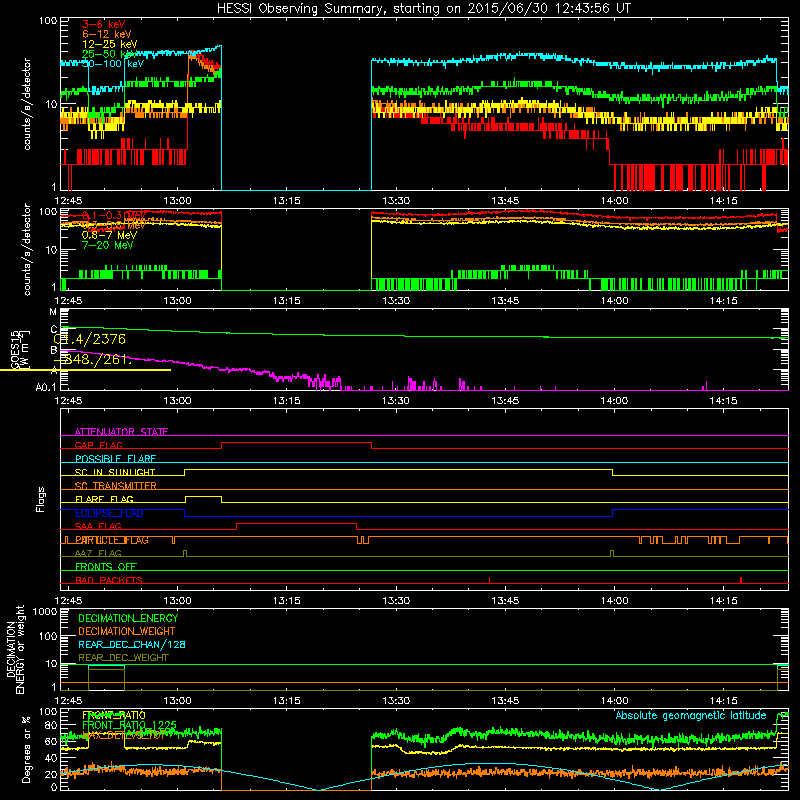This screenshot has width=800, height=800.
Task: Click the A0.1 tick label on GOES panel
Action: click(x=46, y=388)
